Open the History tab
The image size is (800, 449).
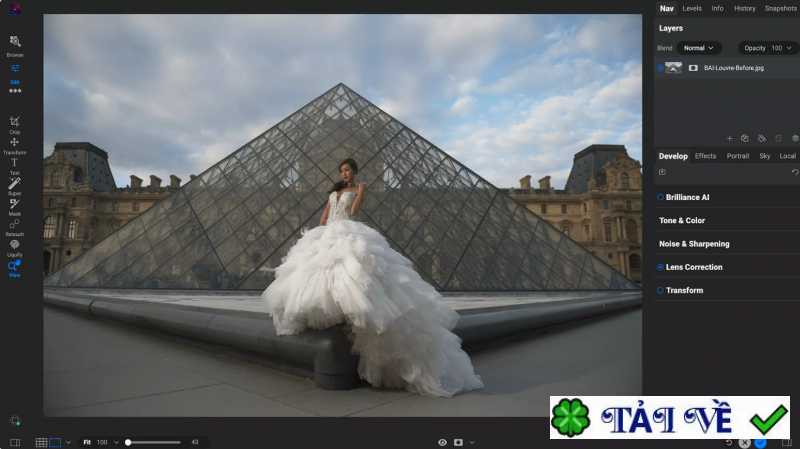click(745, 9)
